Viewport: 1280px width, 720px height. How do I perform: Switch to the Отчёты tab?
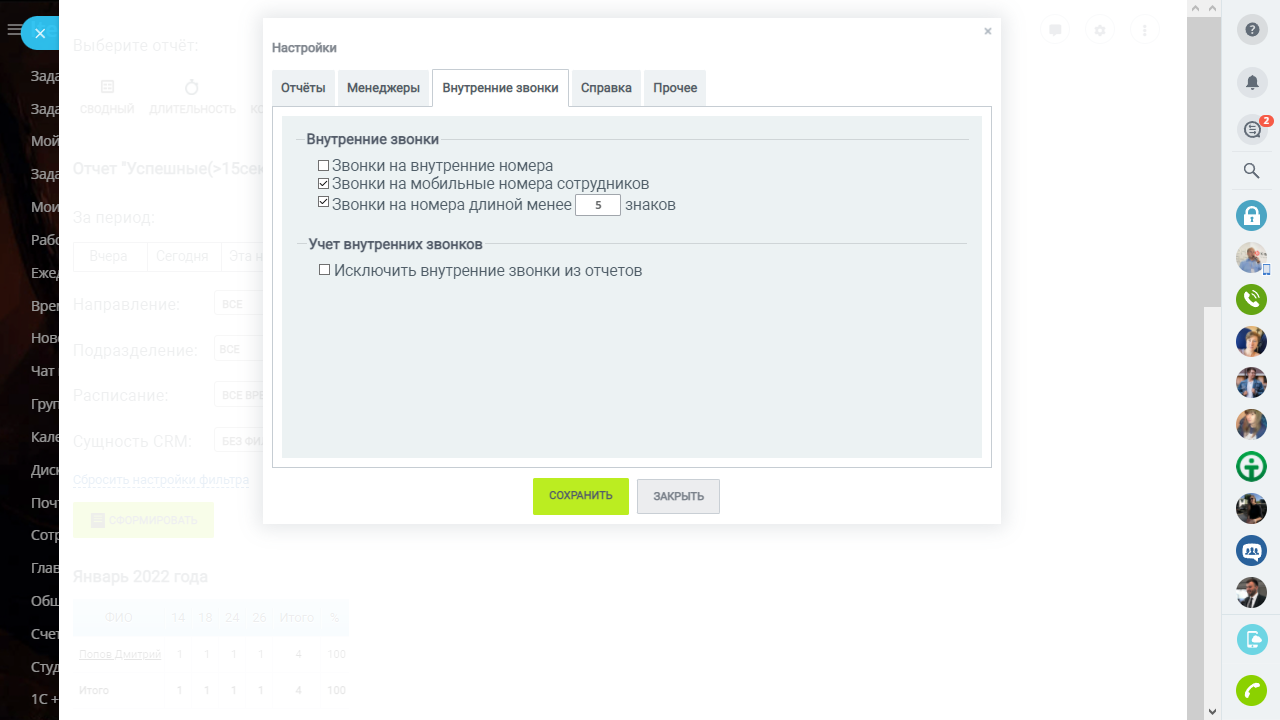coord(303,88)
